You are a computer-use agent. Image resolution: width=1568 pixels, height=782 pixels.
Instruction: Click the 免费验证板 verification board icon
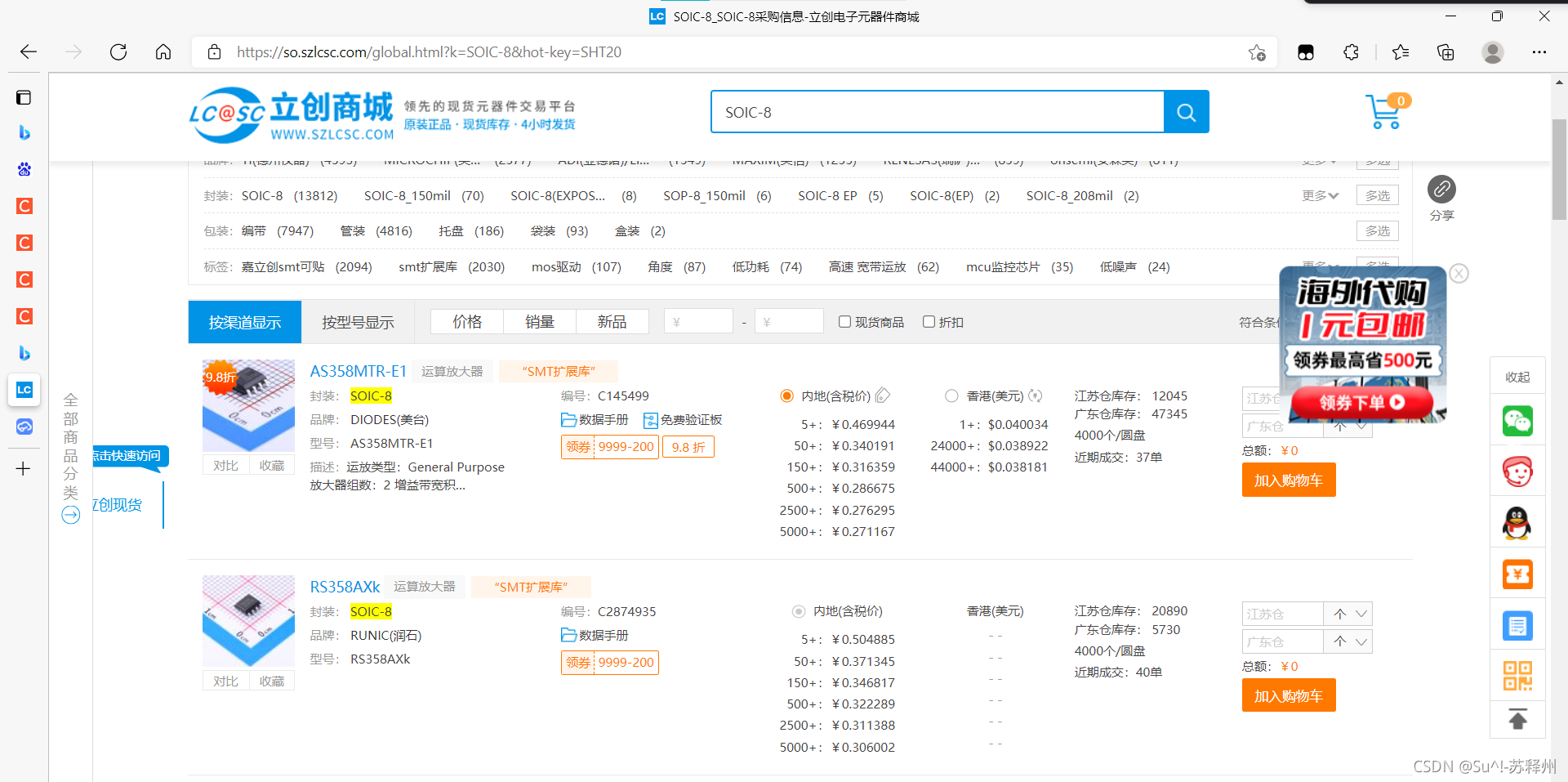tap(650, 419)
